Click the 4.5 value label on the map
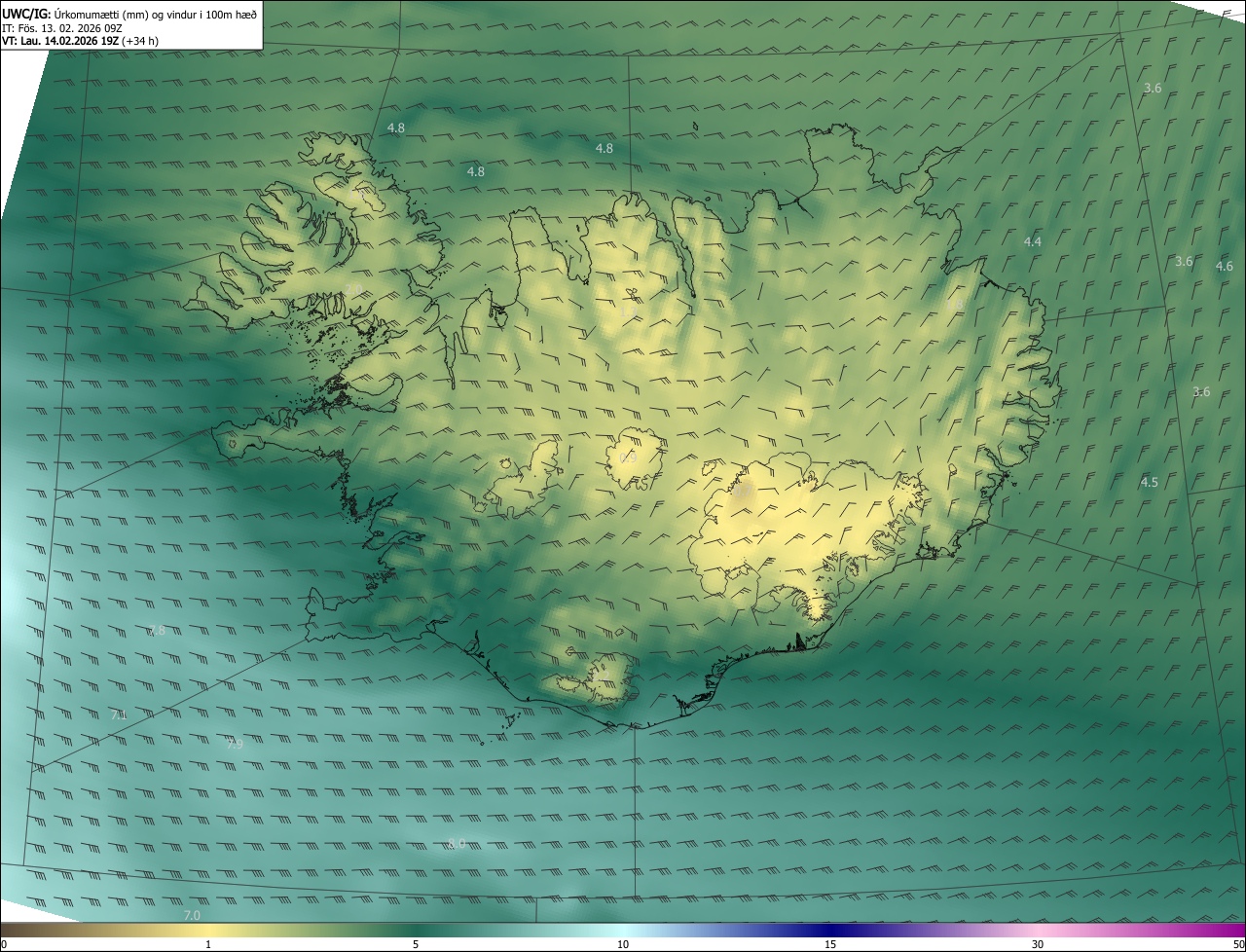 [x=1150, y=482]
